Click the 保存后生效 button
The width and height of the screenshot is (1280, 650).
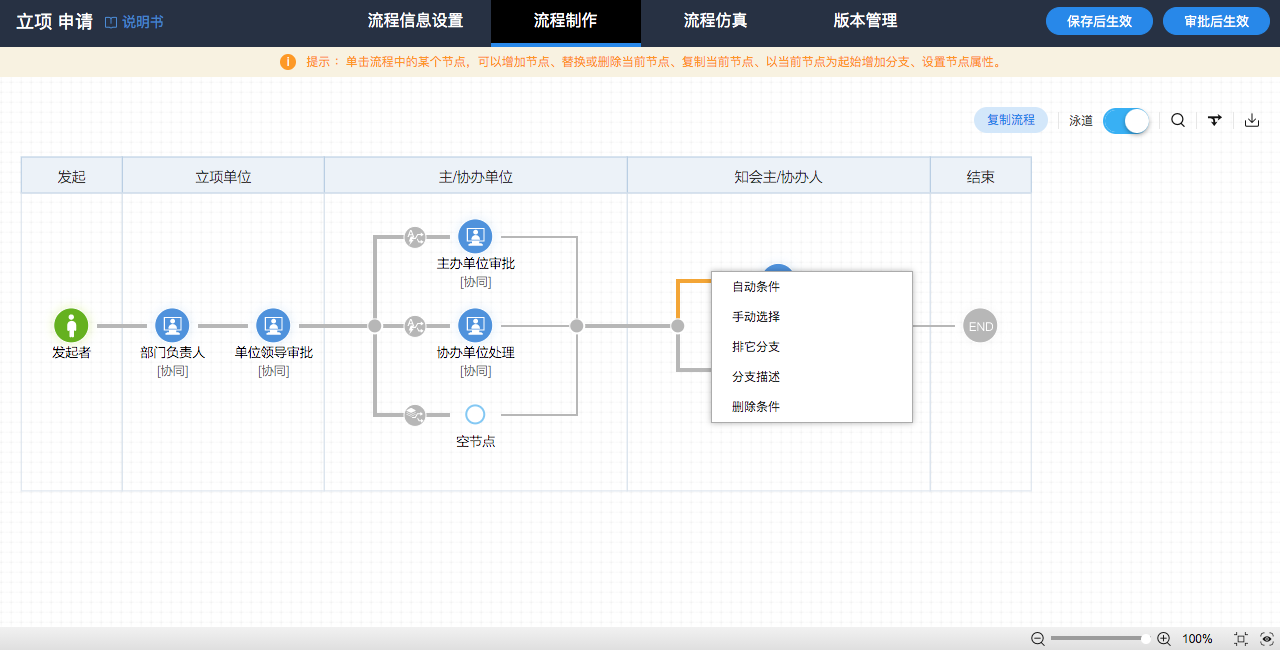point(1099,21)
